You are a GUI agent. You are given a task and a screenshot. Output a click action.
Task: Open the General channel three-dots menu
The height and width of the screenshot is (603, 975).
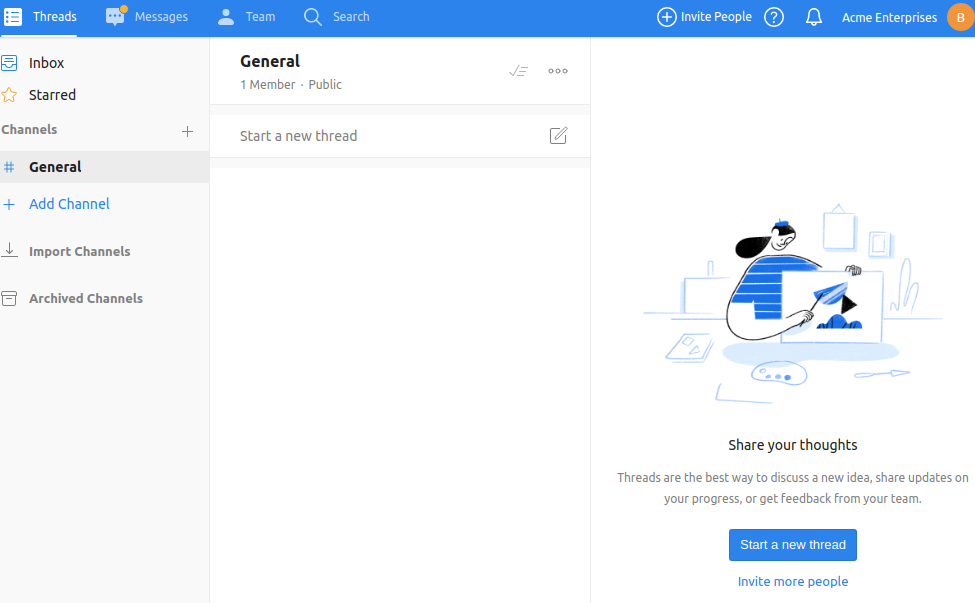coord(558,71)
